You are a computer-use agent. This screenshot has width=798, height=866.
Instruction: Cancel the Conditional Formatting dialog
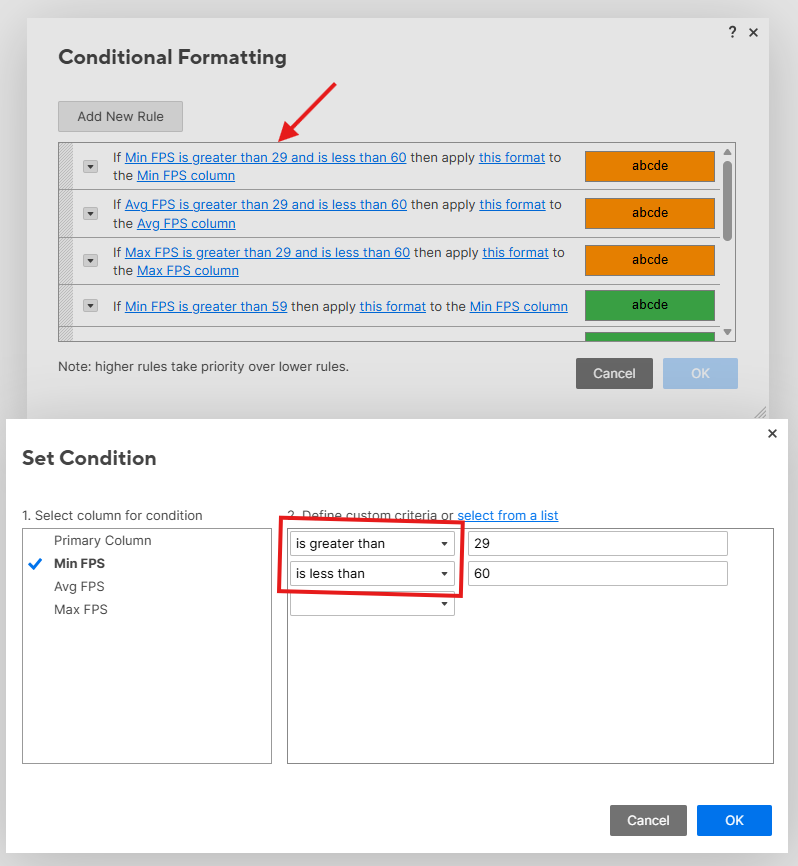coord(614,373)
